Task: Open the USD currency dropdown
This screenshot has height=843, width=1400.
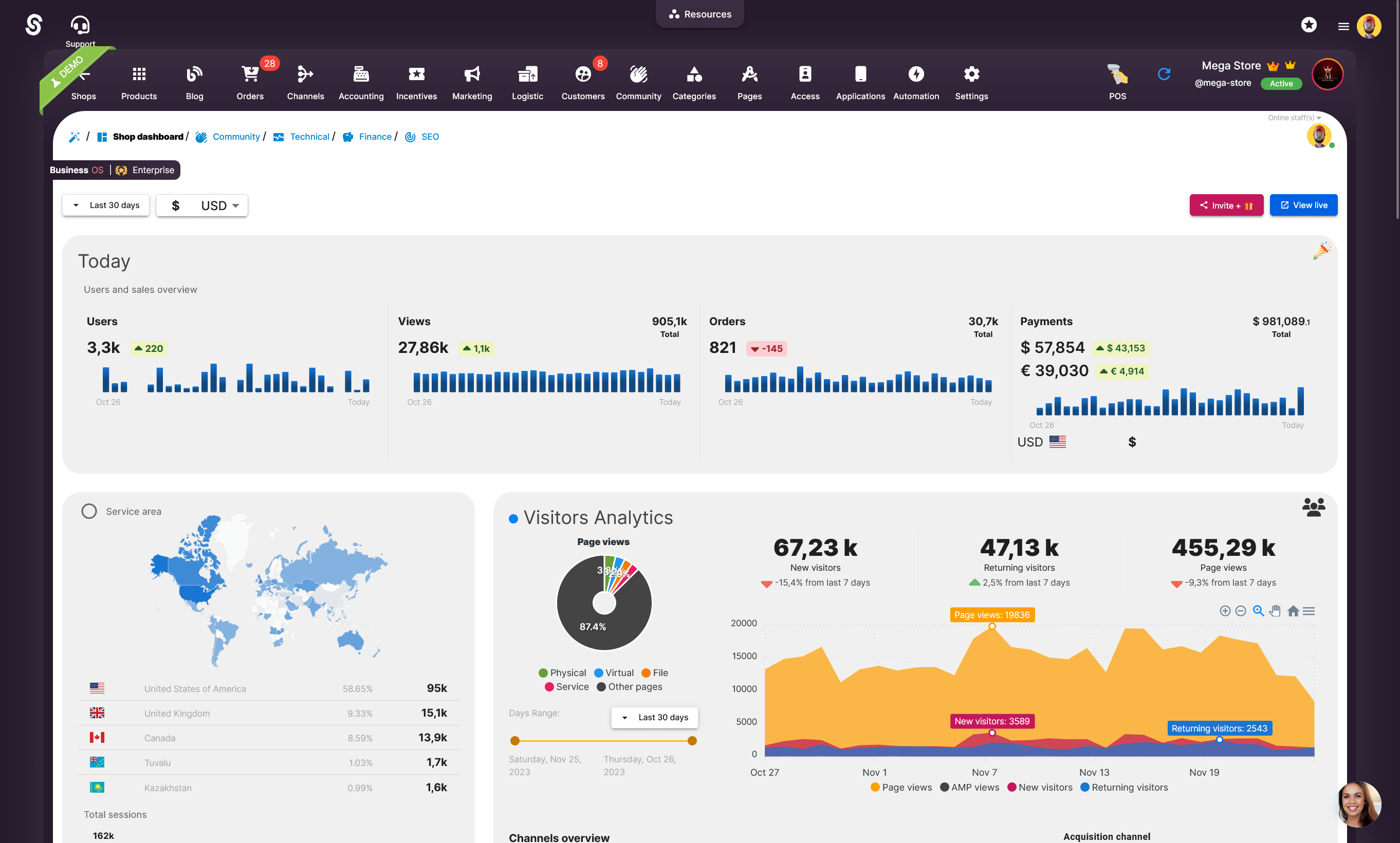Action: pos(202,205)
